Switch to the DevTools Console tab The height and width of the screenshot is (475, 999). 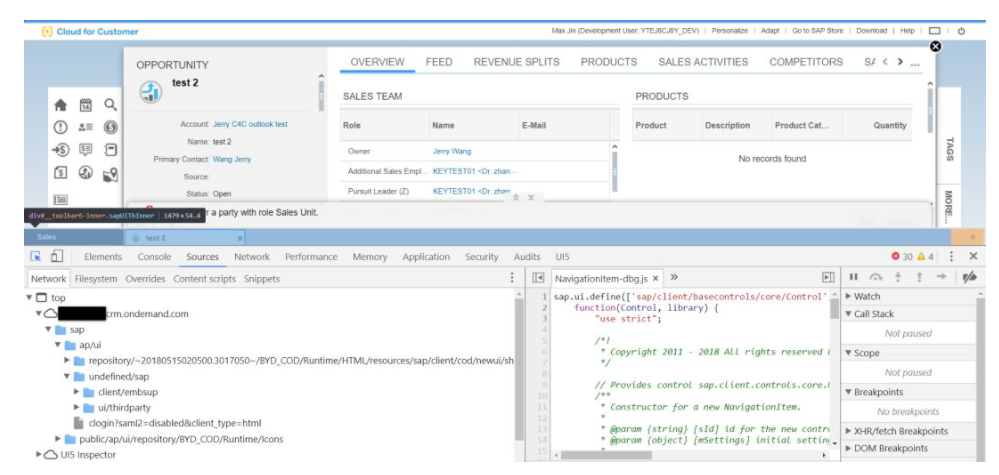click(x=154, y=257)
